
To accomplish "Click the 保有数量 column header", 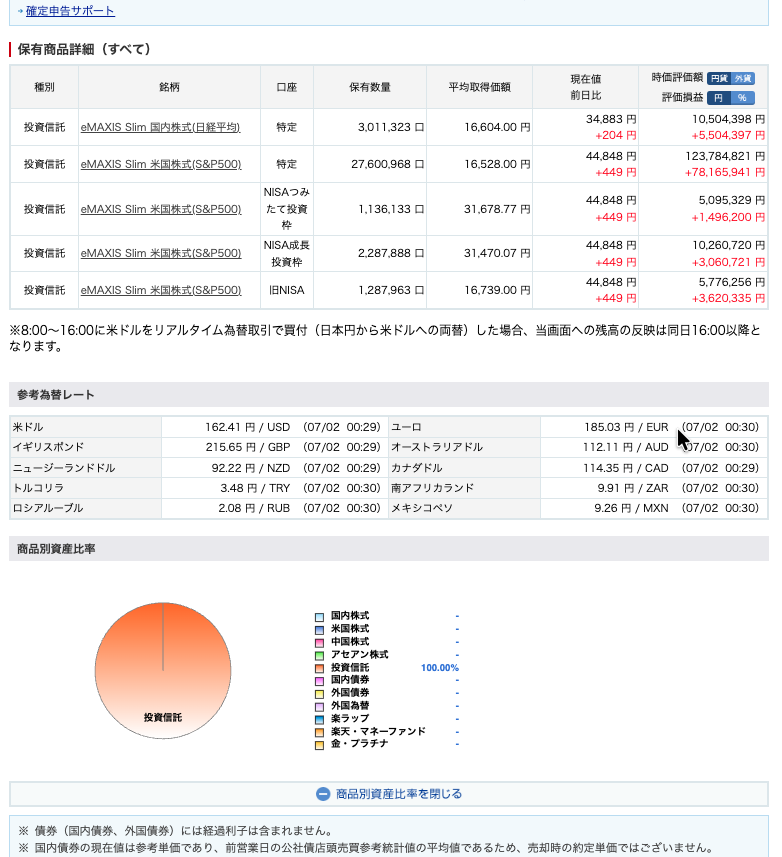I will (x=370, y=87).
